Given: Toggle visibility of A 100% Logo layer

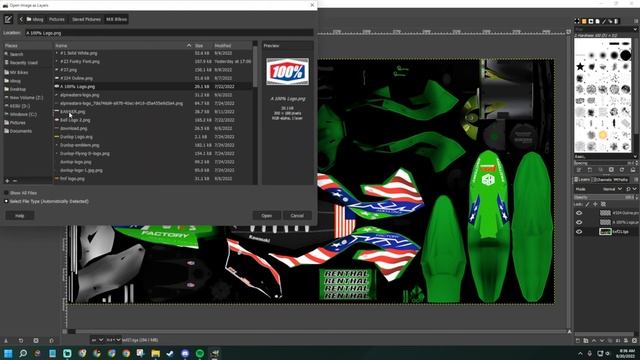Looking at the screenshot, I should click(579, 222).
